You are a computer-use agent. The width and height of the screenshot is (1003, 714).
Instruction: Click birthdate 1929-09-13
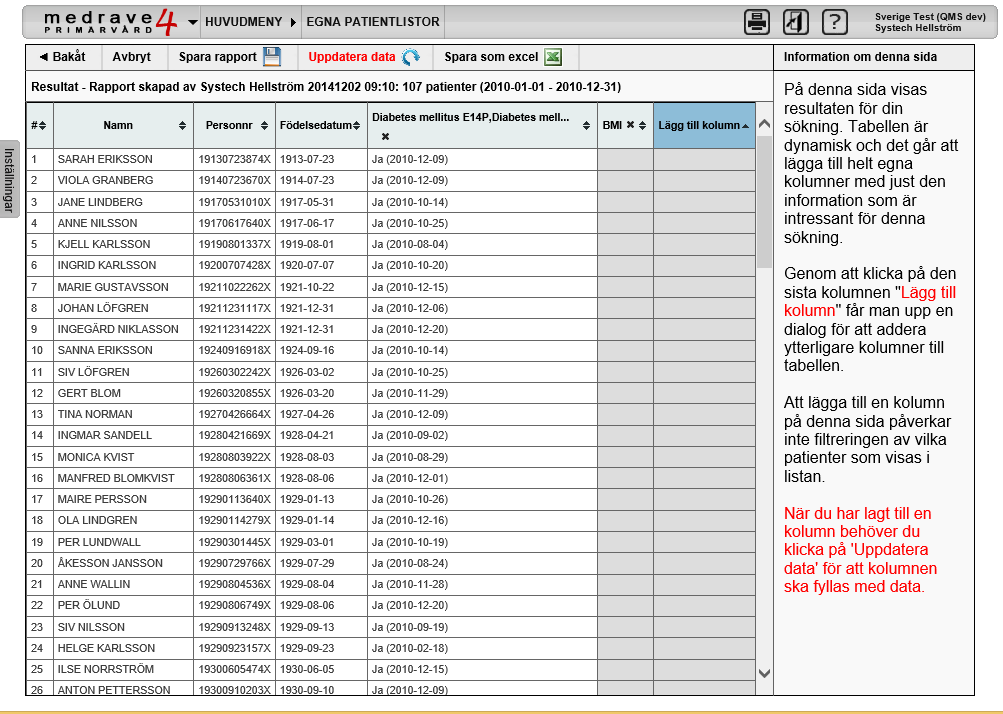pos(307,627)
